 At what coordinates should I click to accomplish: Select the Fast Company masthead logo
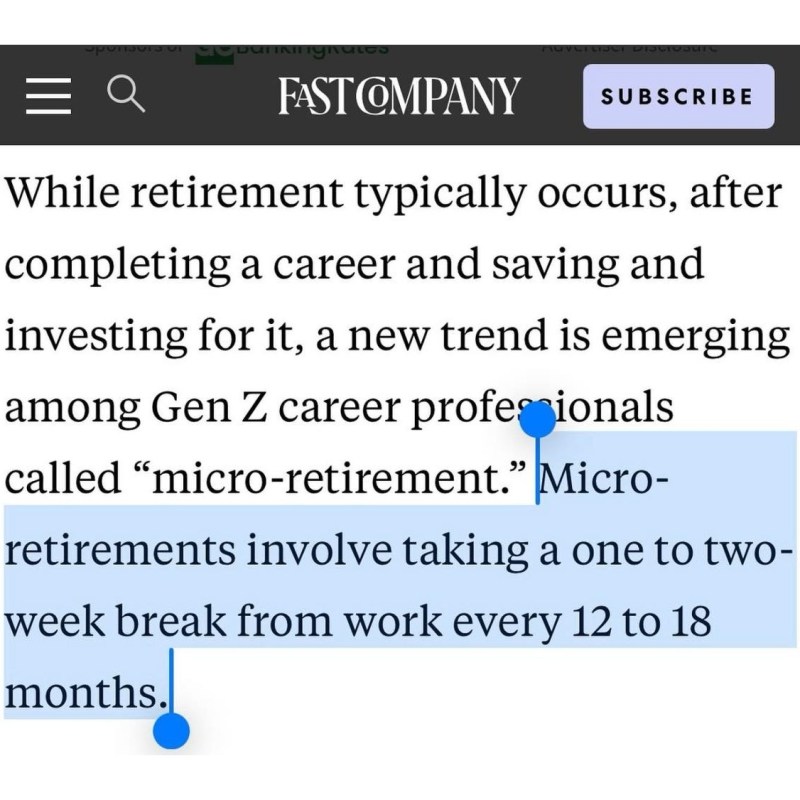tap(400, 95)
